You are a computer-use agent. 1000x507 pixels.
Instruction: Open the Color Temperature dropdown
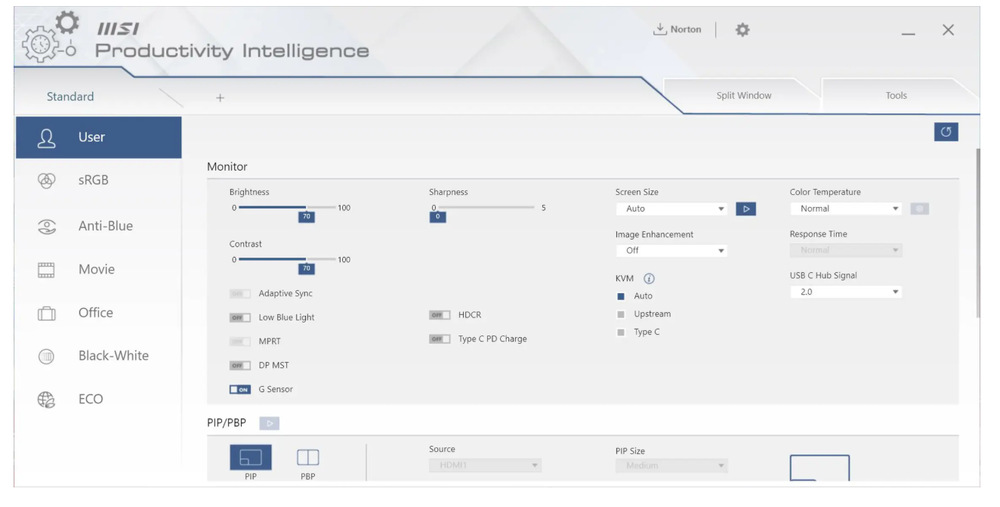point(846,209)
